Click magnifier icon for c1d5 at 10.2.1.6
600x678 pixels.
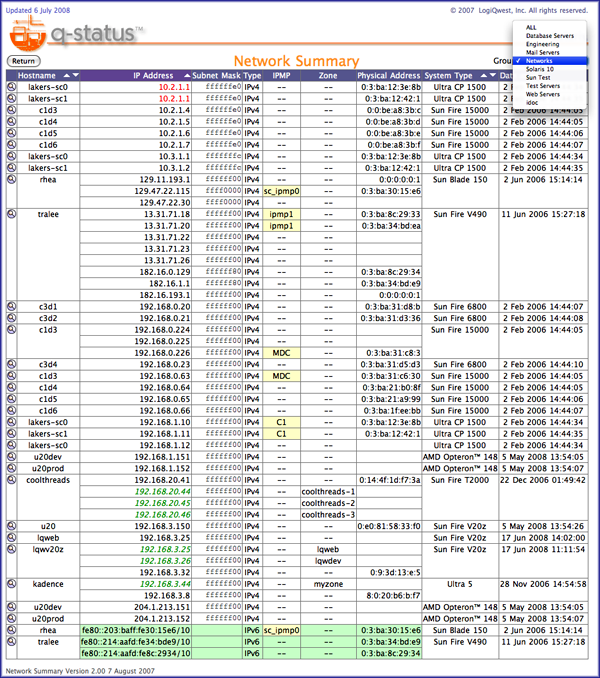point(12,133)
